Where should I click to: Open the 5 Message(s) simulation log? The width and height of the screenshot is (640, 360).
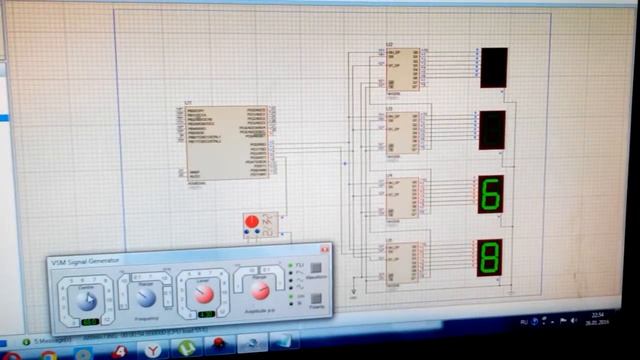(52, 341)
